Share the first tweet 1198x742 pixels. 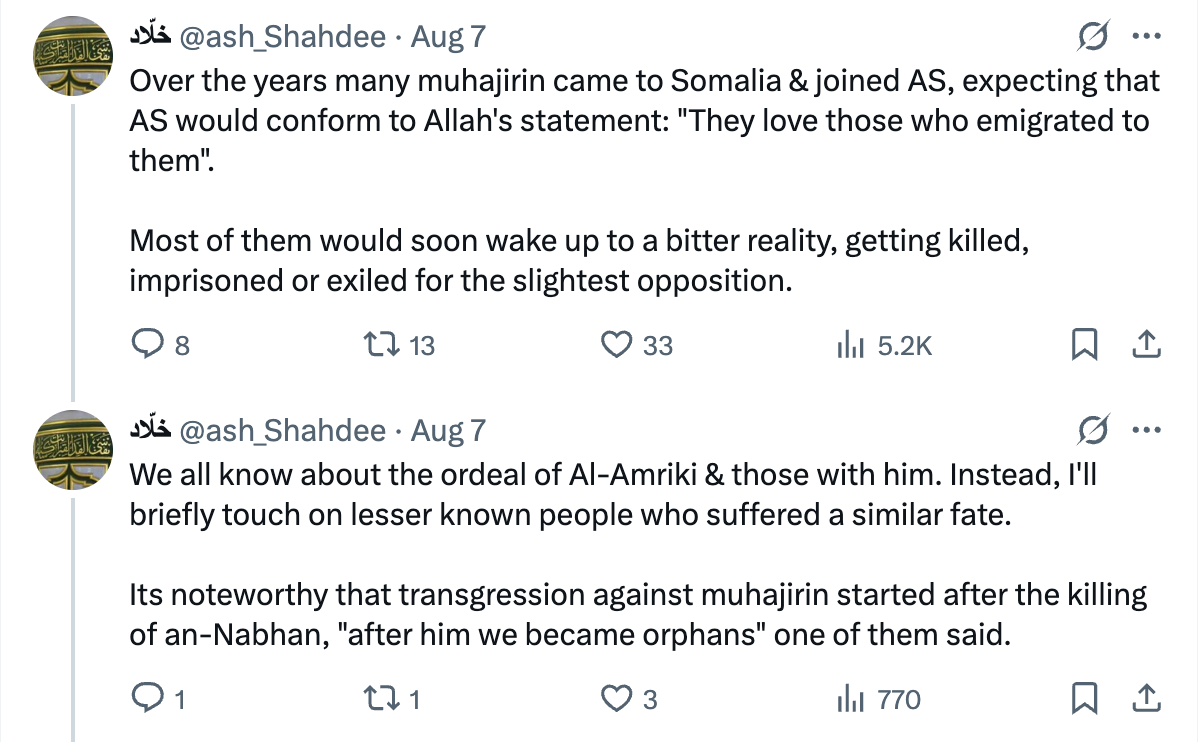[x=1146, y=345]
